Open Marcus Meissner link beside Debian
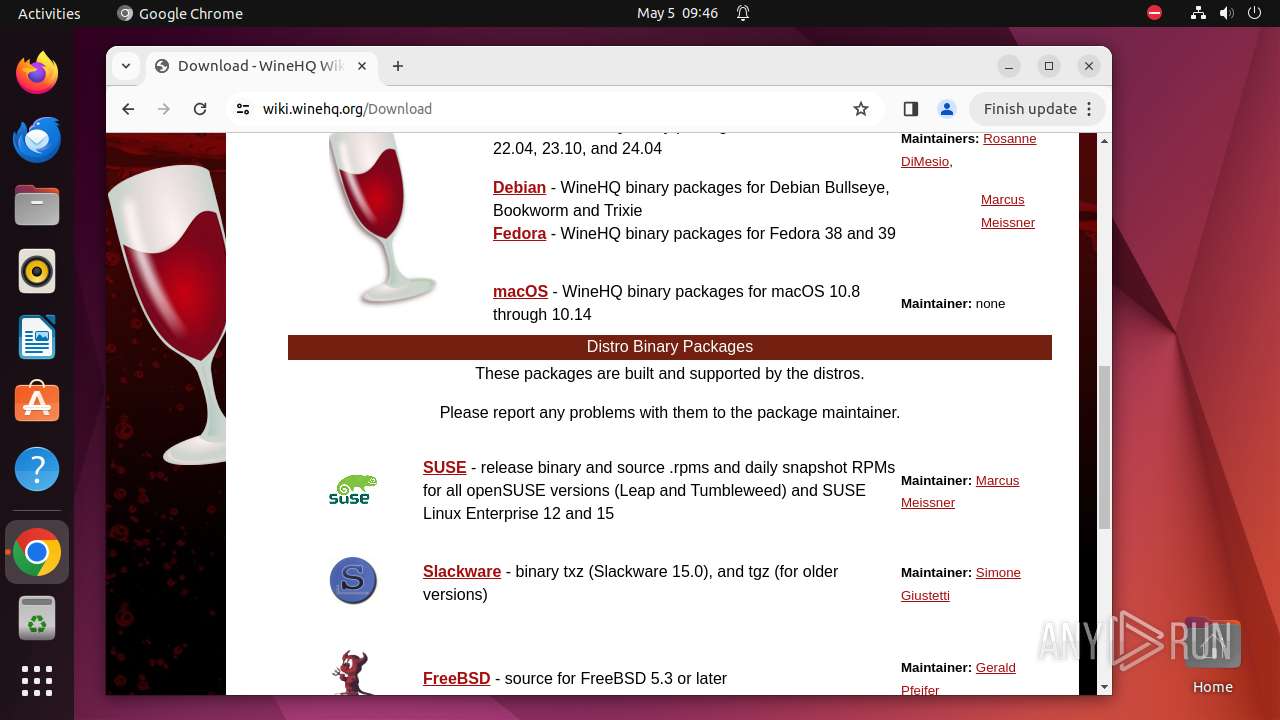Image resolution: width=1280 pixels, height=720 pixels. click(1007, 211)
